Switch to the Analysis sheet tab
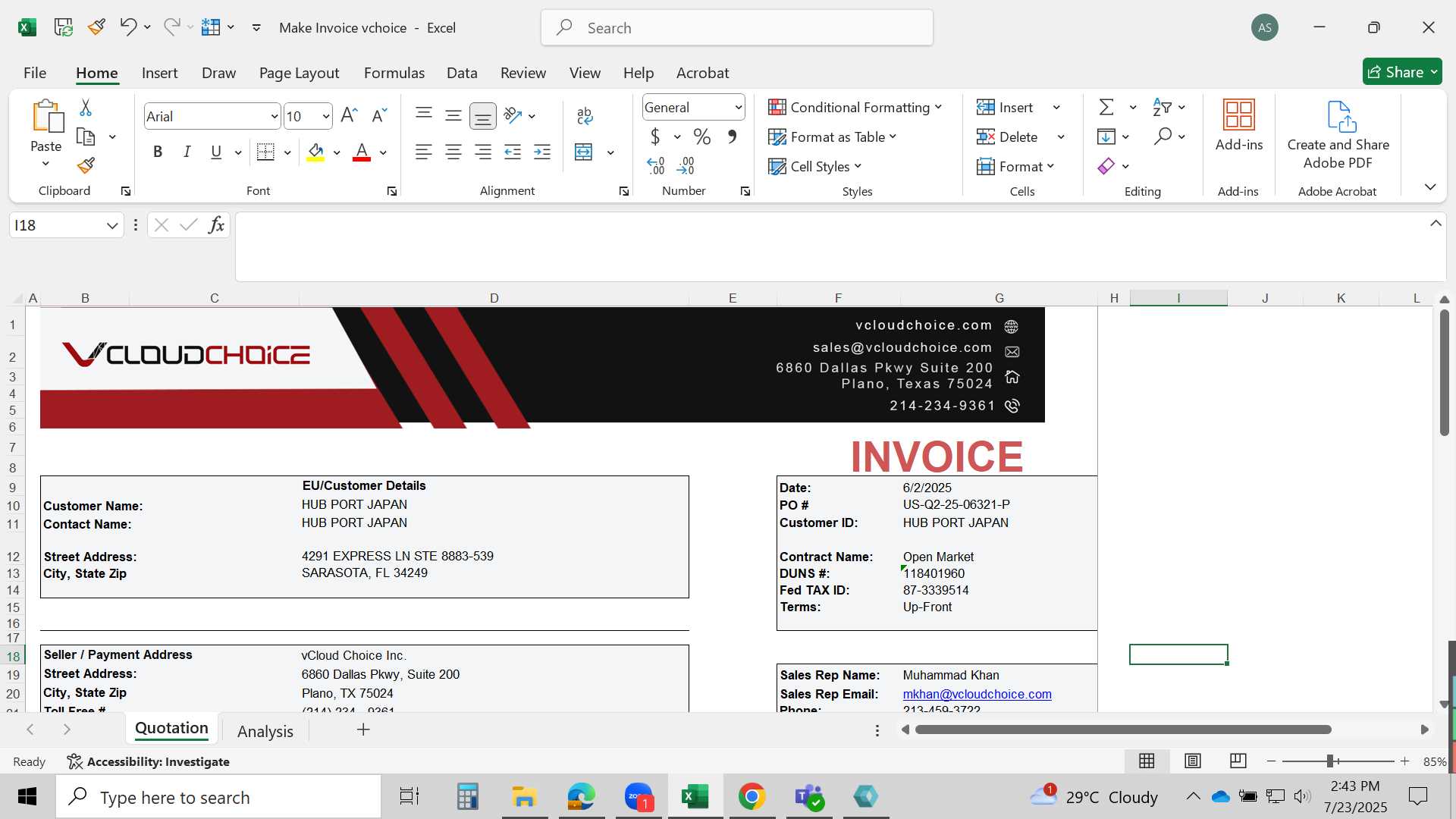This screenshot has height=819, width=1456. coord(265,731)
